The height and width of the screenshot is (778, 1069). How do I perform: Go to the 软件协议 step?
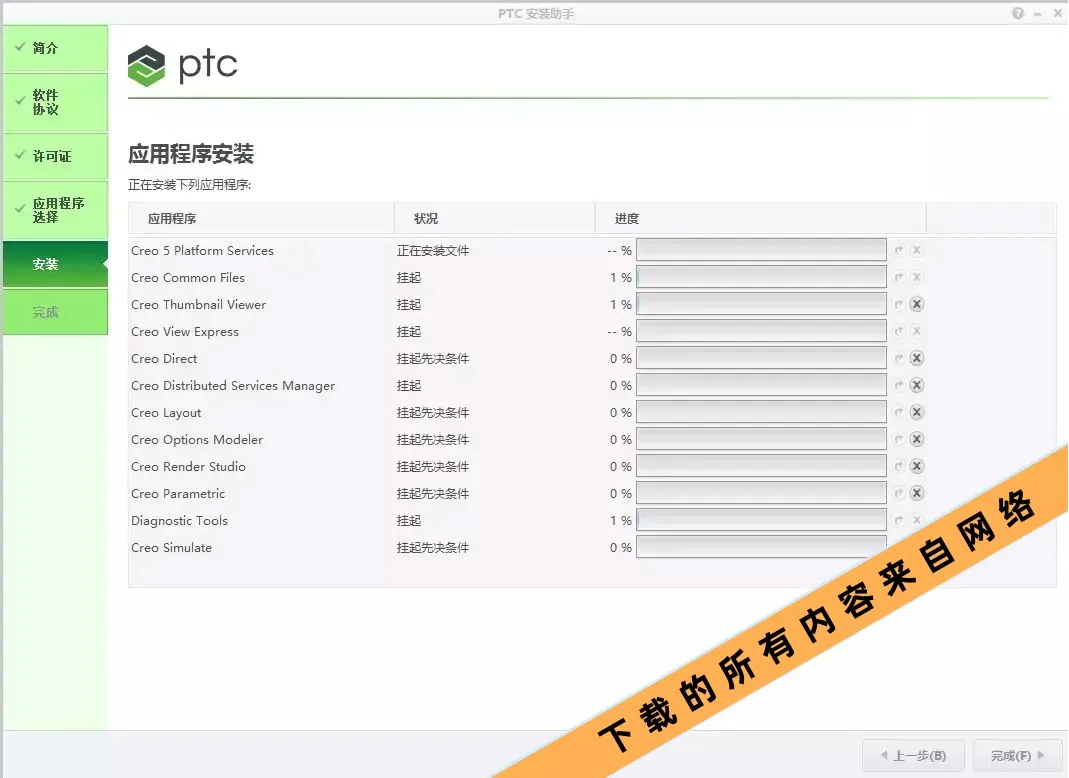55,102
